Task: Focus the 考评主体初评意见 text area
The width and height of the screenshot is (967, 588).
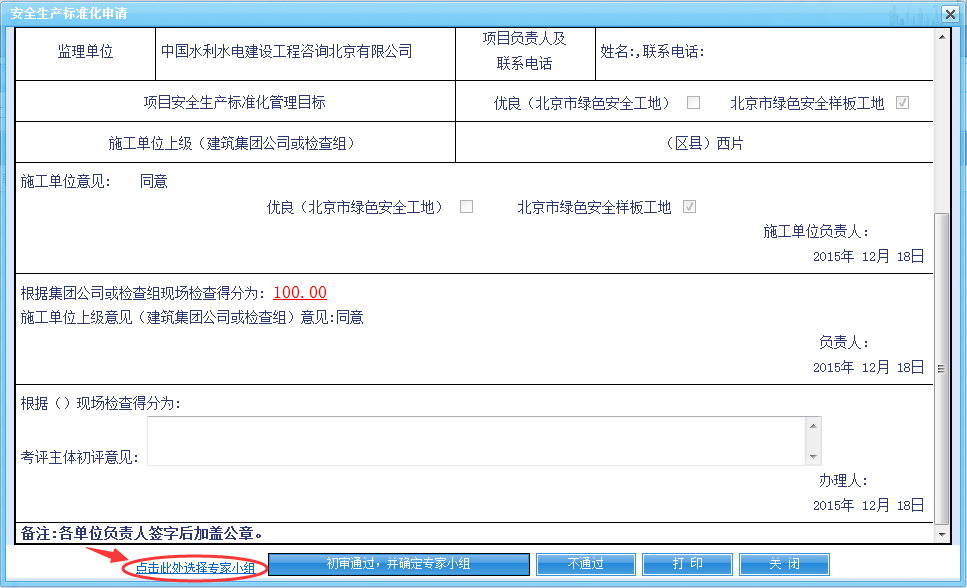Action: coord(477,441)
